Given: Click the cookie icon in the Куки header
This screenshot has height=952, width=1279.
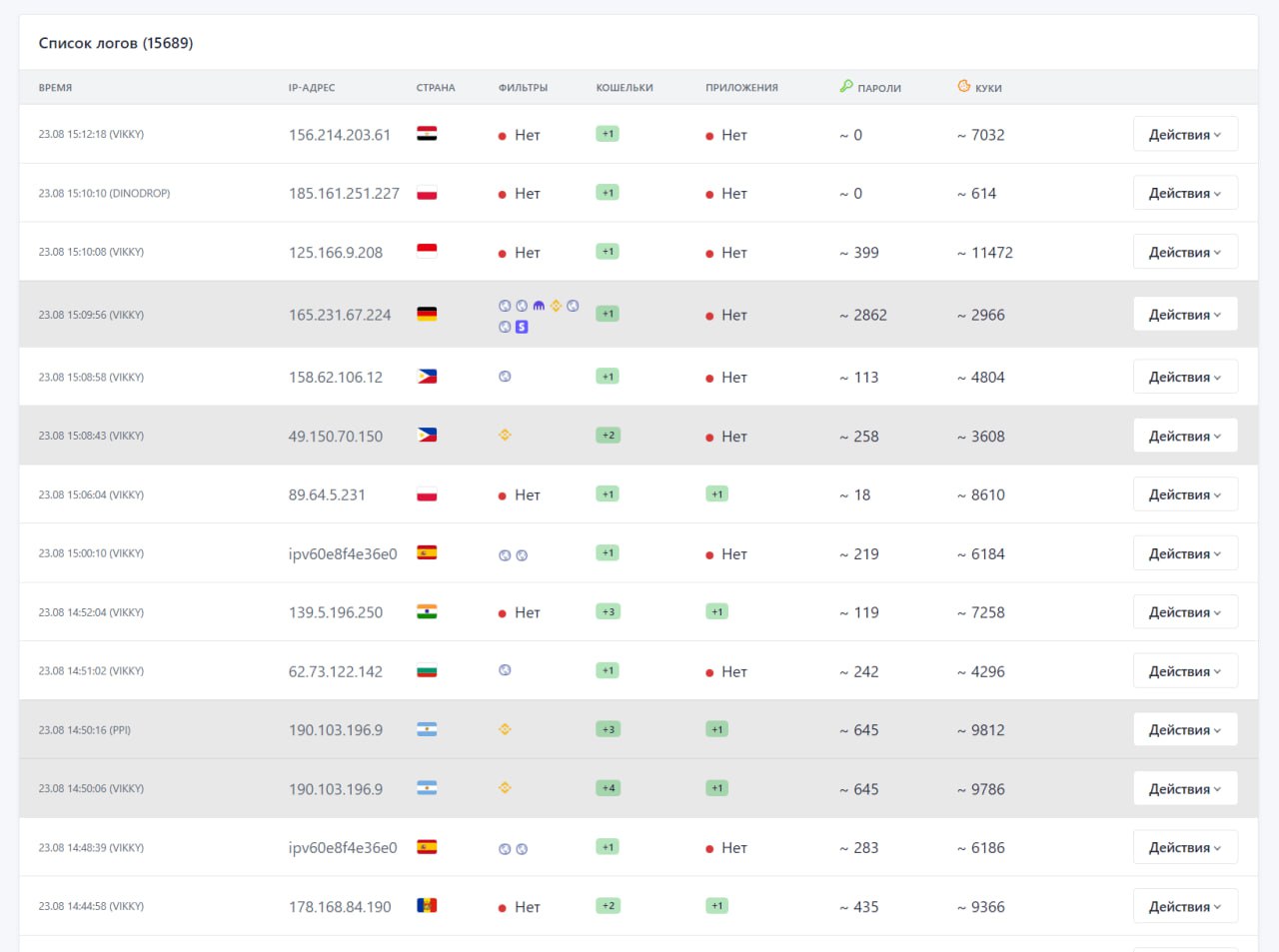Looking at the screenshot, I should tap(964, 87).
